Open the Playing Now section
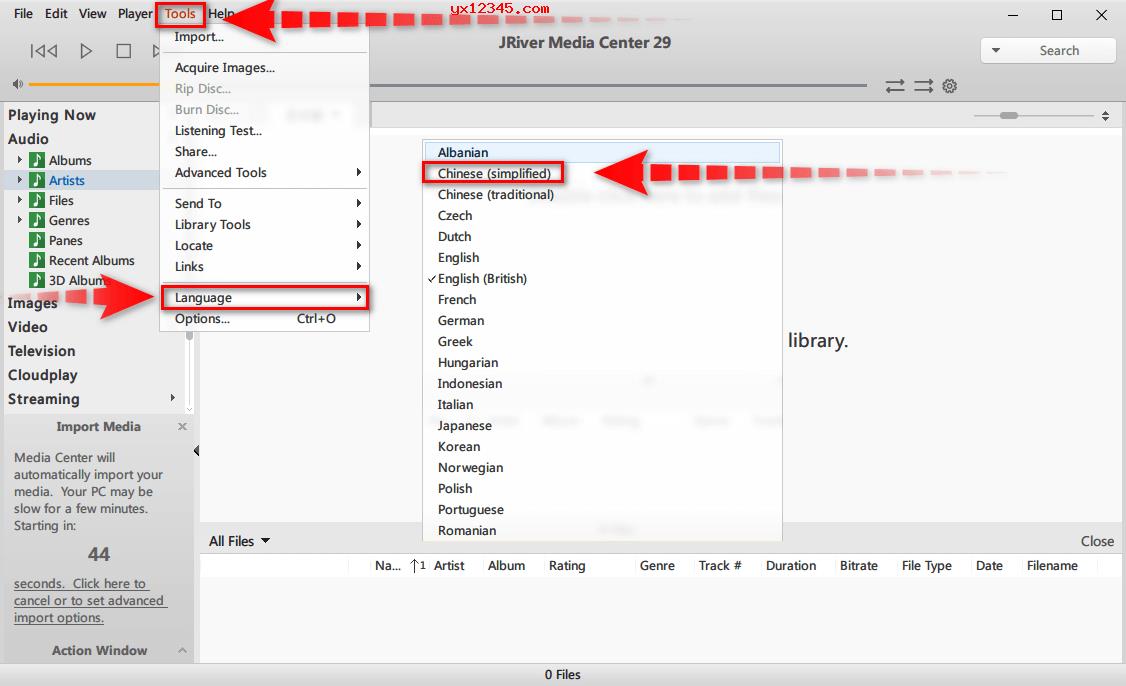Image resolution: width=1126 pixels, height=686 pixels. coord(52,115)
